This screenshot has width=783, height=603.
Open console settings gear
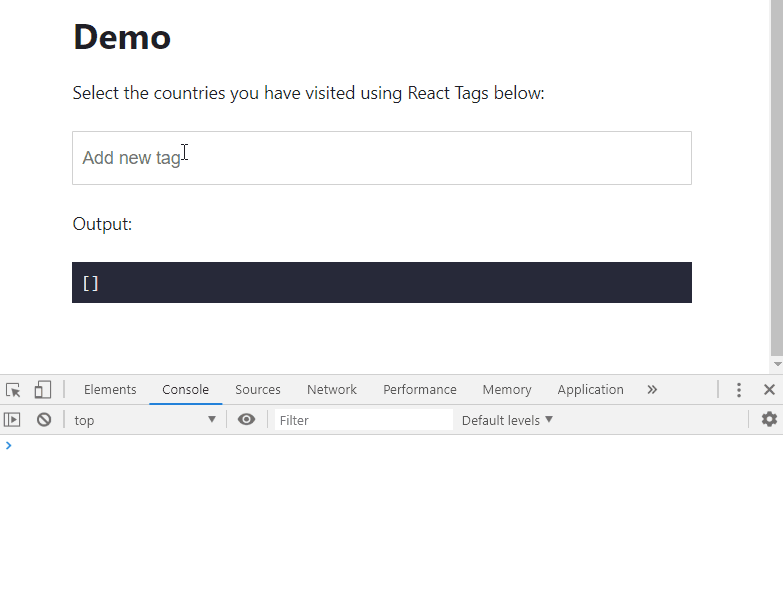click(x=769, y=420)
